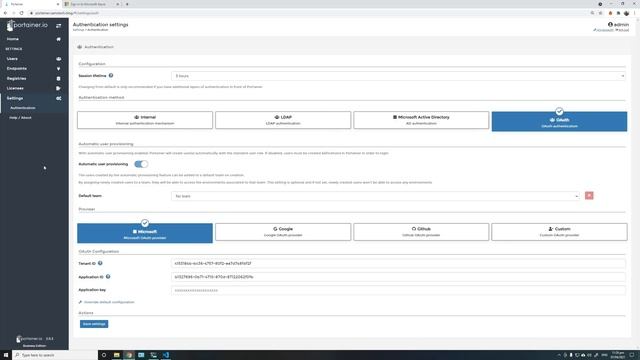Click the Application ID help tooltip icon
This screenshot has height=360, width=640.
pos(108,277)
